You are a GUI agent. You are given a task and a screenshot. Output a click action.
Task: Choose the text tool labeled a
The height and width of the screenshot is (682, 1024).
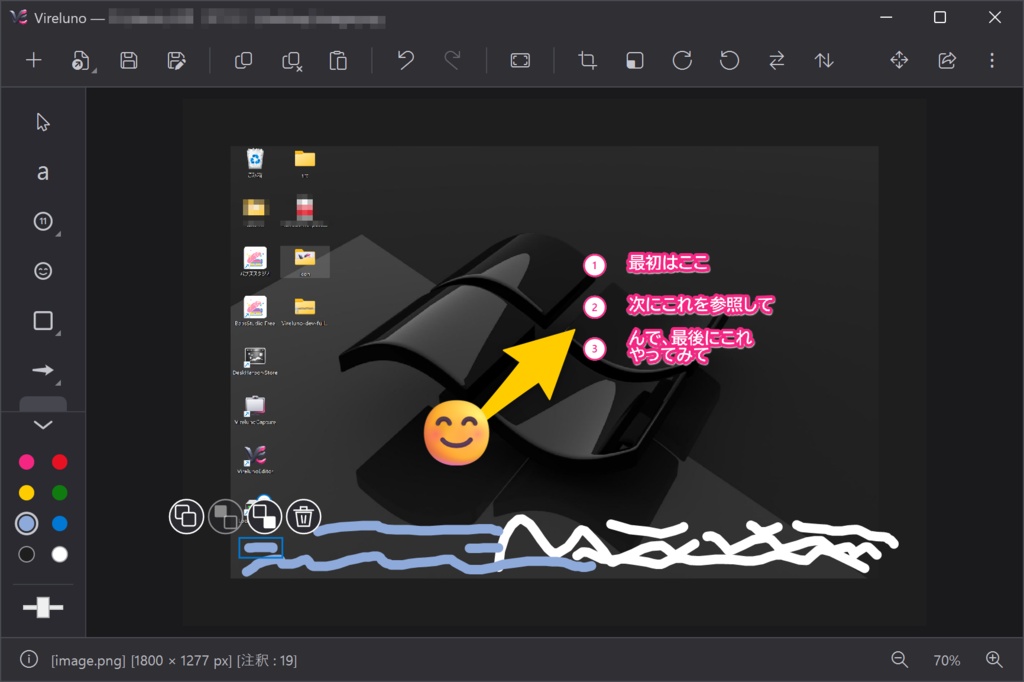pos(42,172)
